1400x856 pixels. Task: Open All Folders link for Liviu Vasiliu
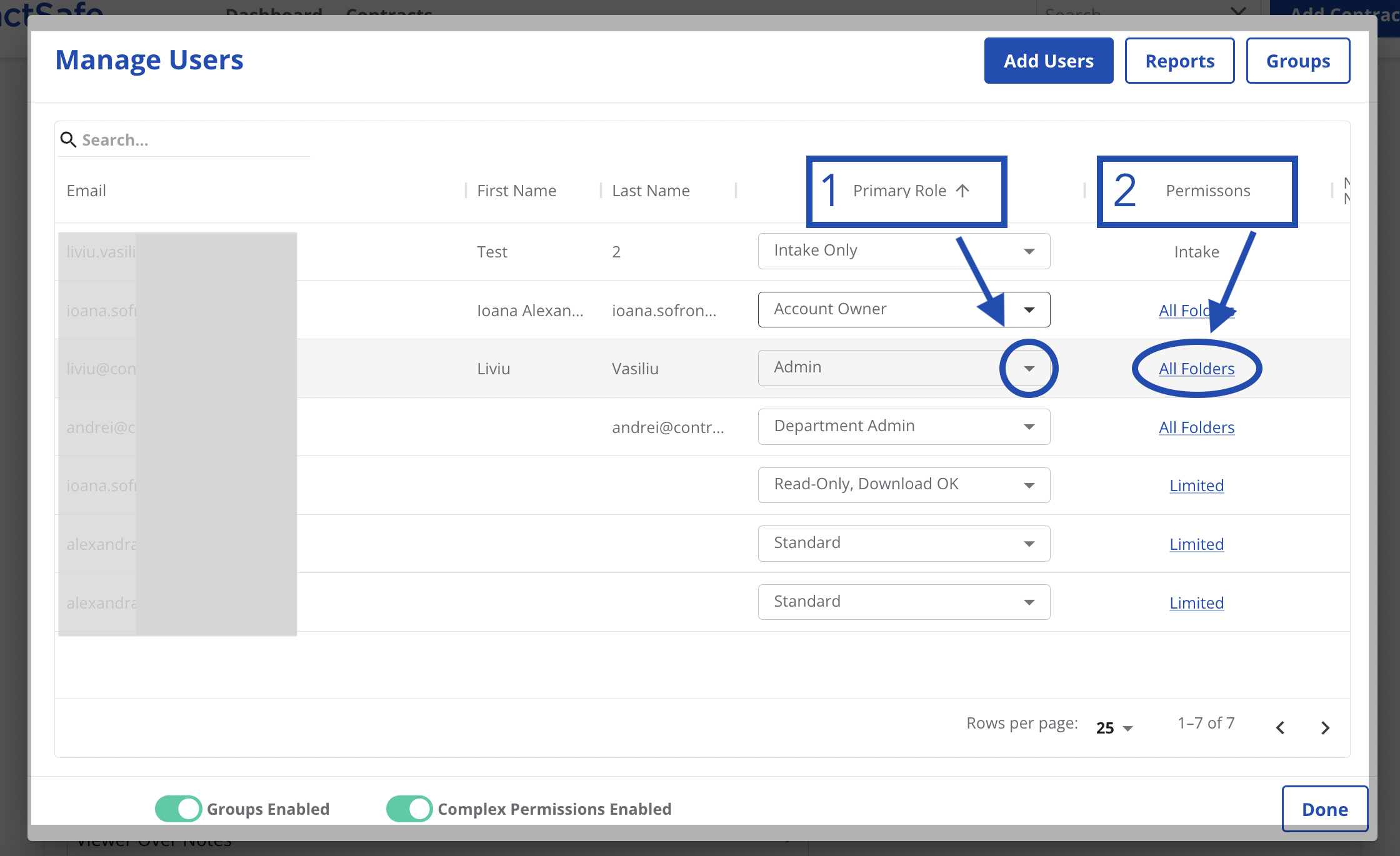pos(1196,369)
